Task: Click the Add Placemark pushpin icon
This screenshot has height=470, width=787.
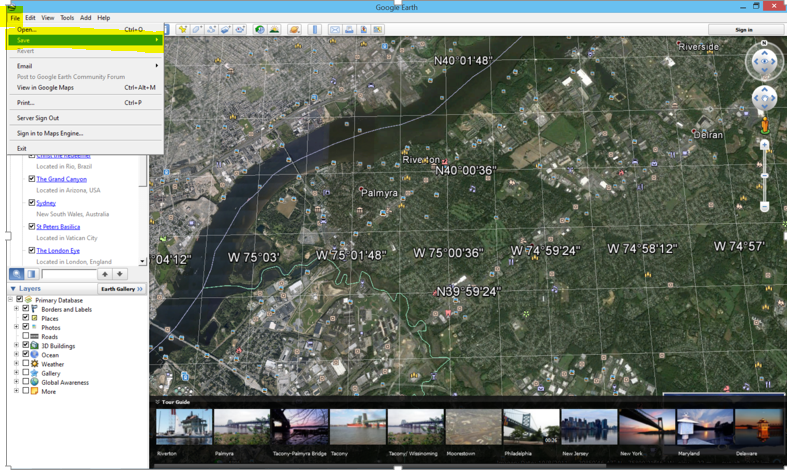Action: (x=182, y=30)
